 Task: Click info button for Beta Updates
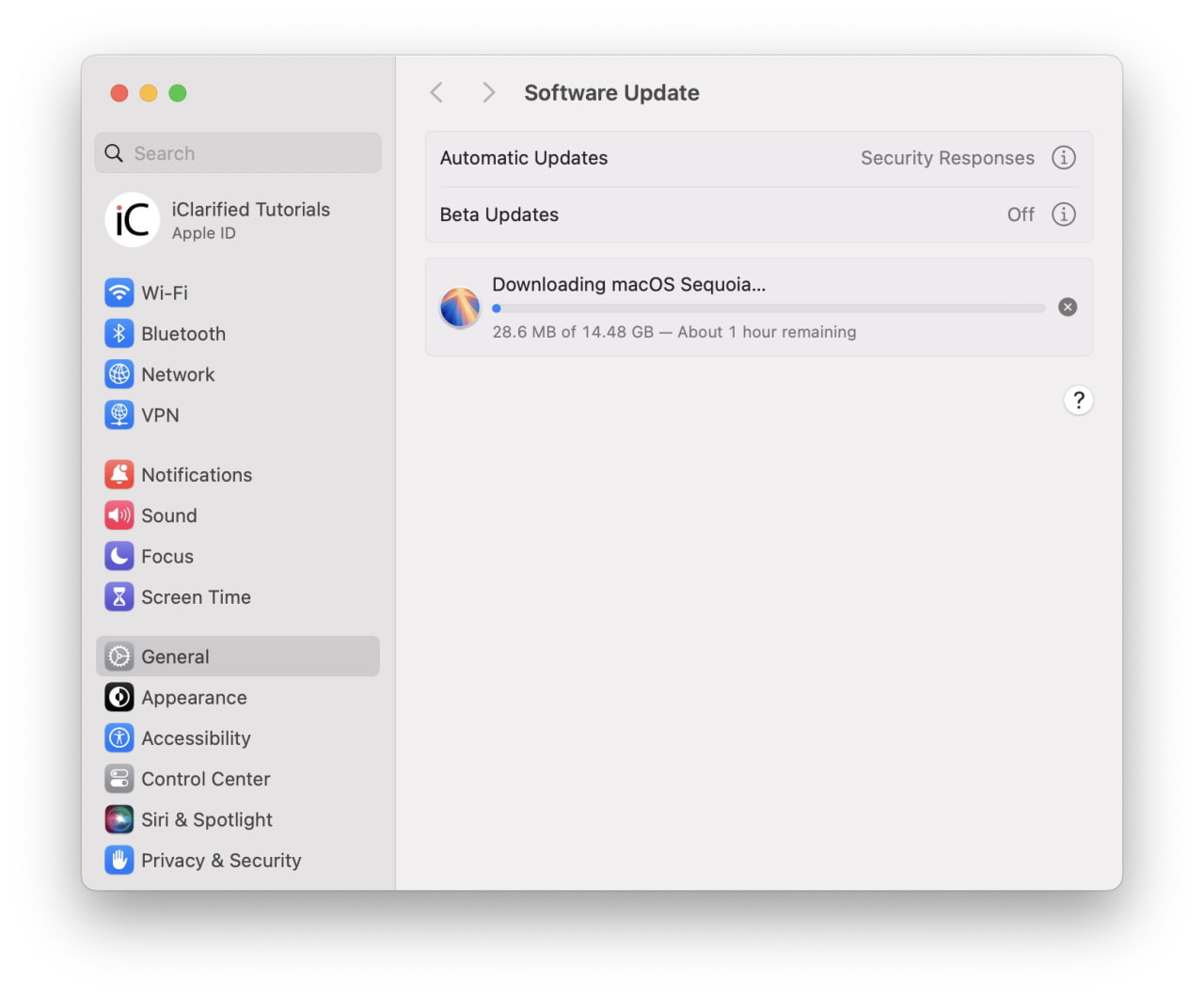(1063, 214)
